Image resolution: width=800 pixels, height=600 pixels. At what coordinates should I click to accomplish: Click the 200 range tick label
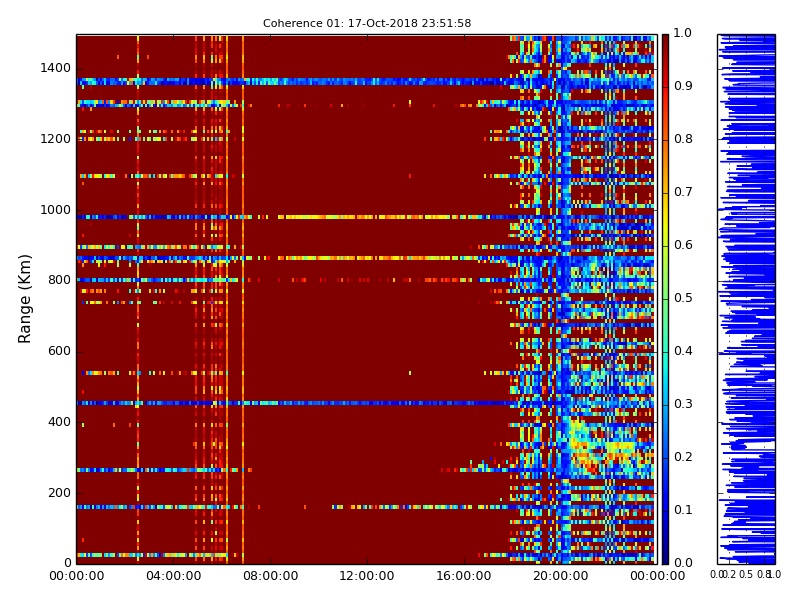[59, 493]
